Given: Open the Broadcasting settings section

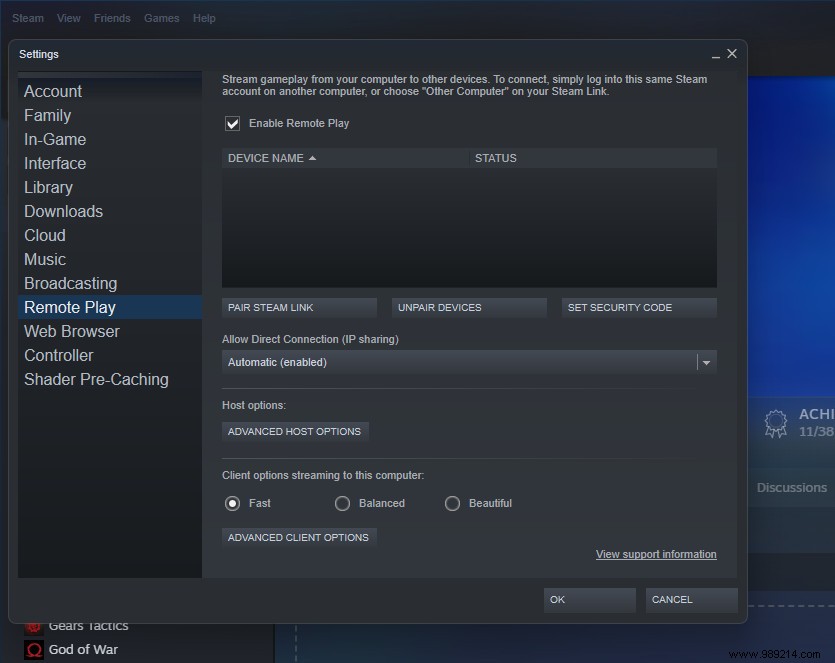Looking at the screenshot, I should tap(70, 283).
